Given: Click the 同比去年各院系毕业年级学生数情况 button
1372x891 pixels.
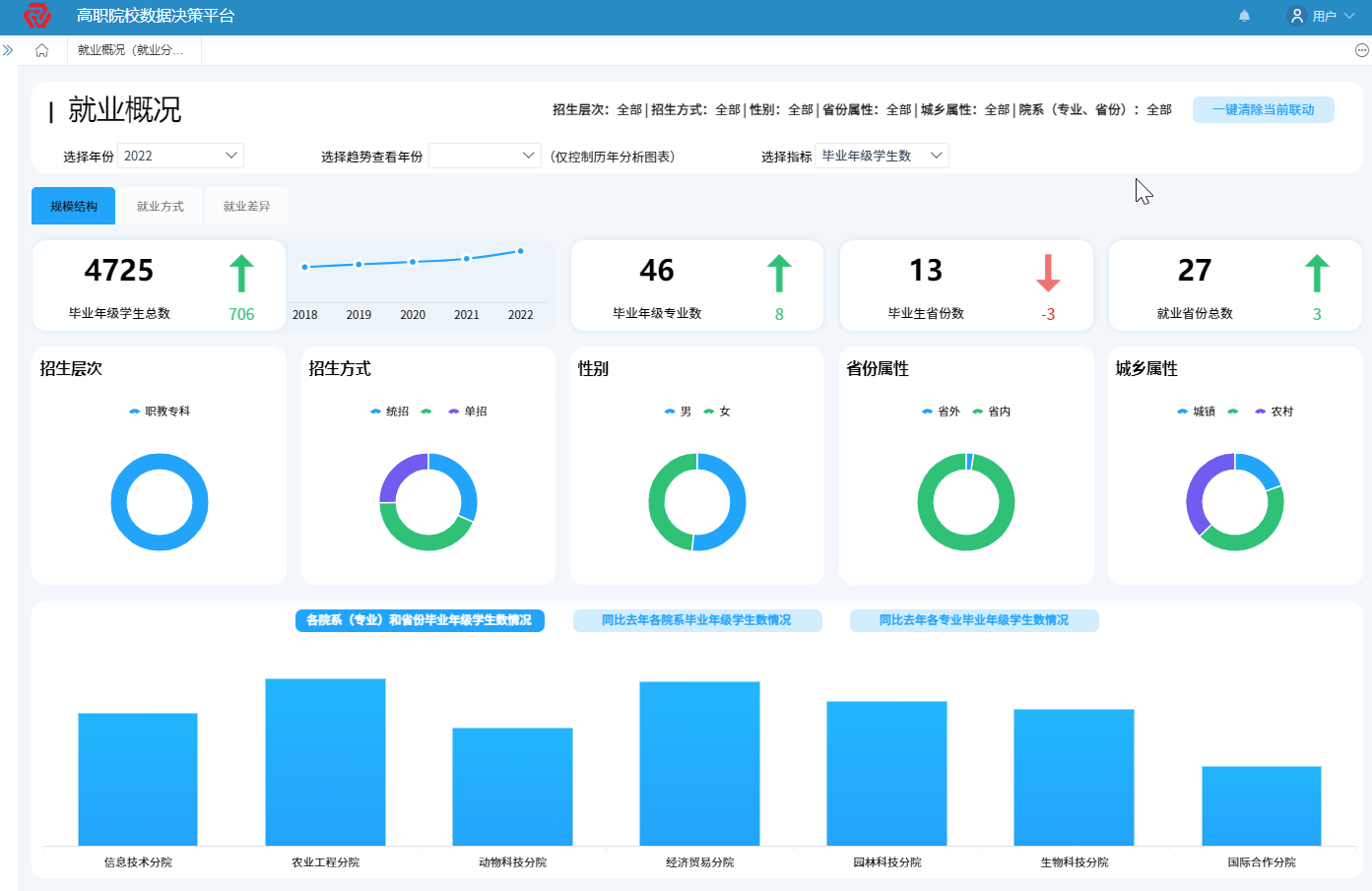Looking at the screenshot, I should click(696, 620).
